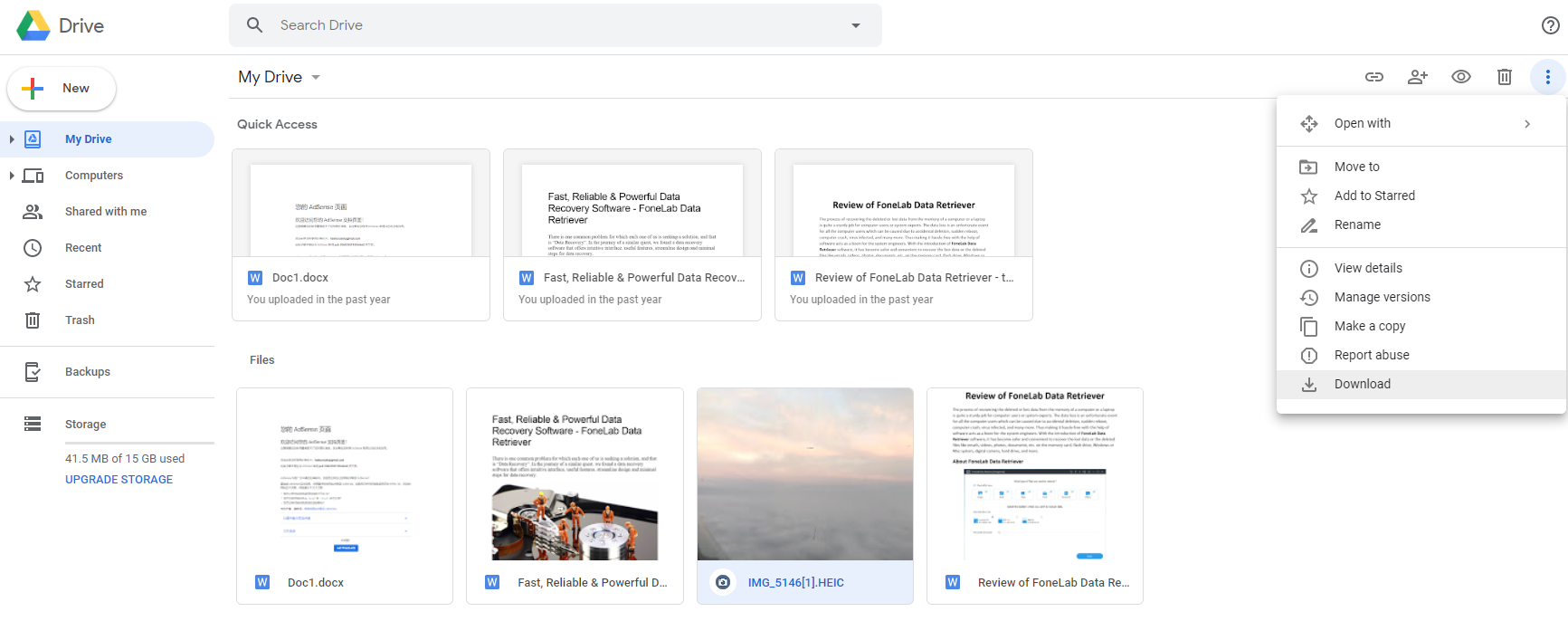Click the get shareable link icon

click(x=1373, y=77)
